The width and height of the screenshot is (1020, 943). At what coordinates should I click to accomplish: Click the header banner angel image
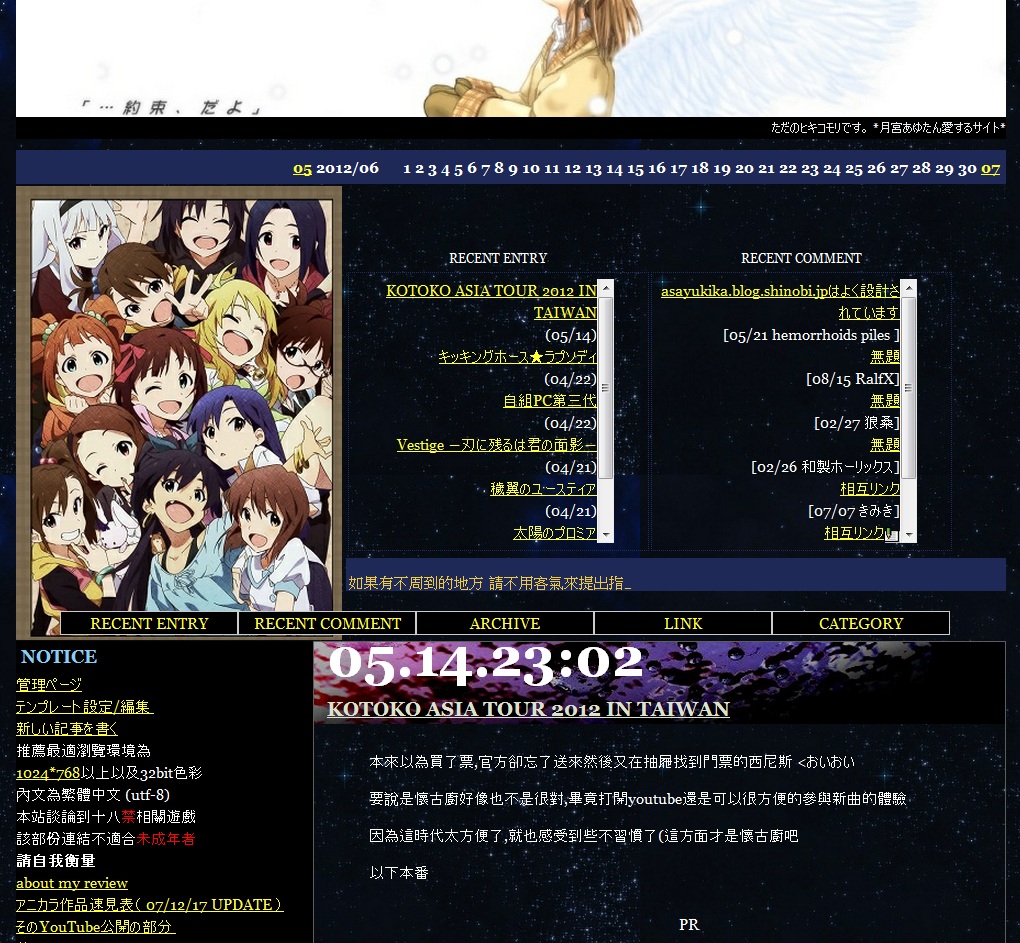point(511,59)
